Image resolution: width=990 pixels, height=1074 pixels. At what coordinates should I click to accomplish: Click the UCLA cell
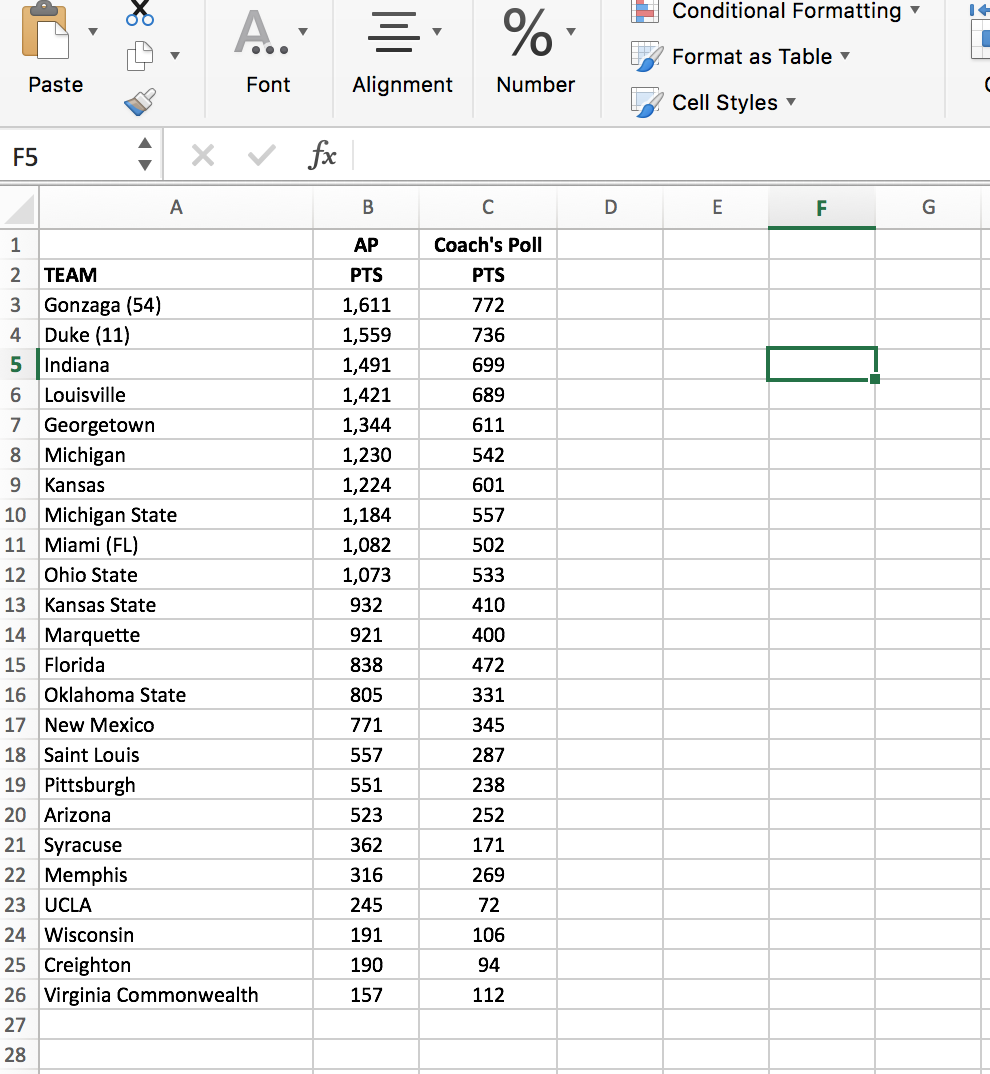pos(176,905)
